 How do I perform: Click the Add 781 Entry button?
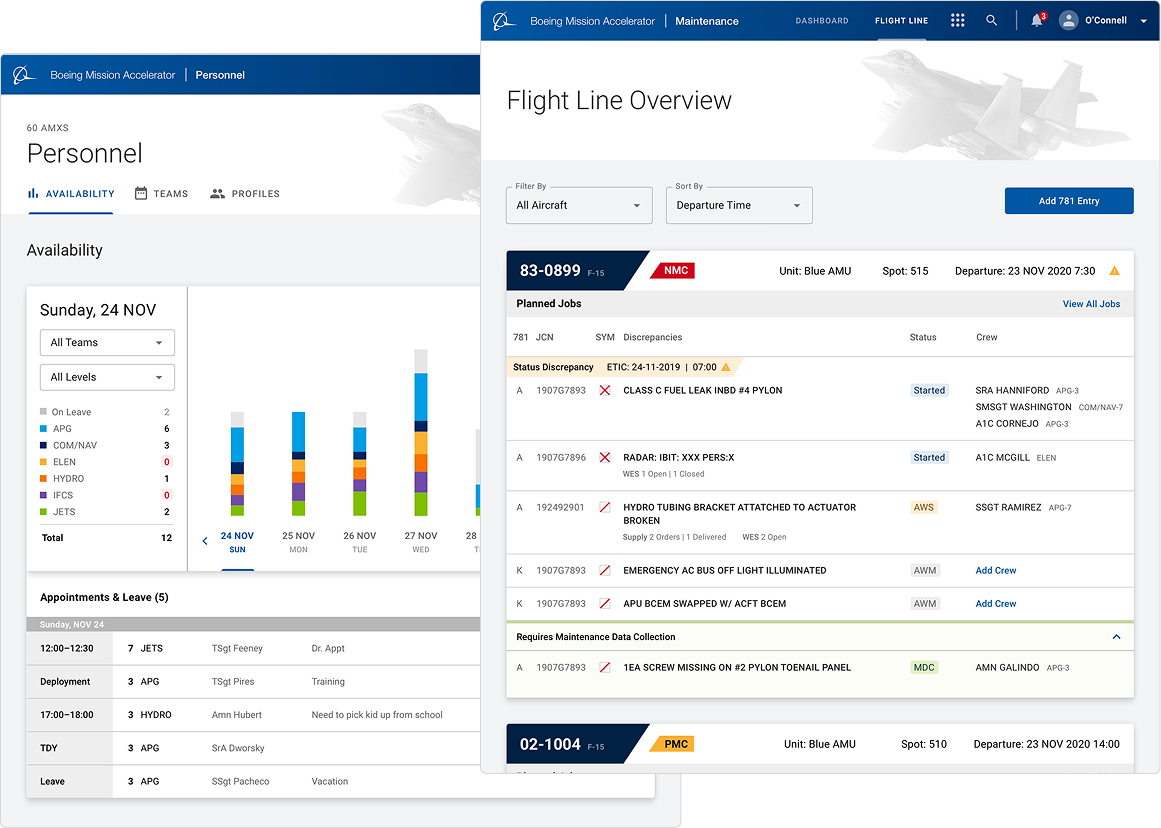coord(1068,201)
